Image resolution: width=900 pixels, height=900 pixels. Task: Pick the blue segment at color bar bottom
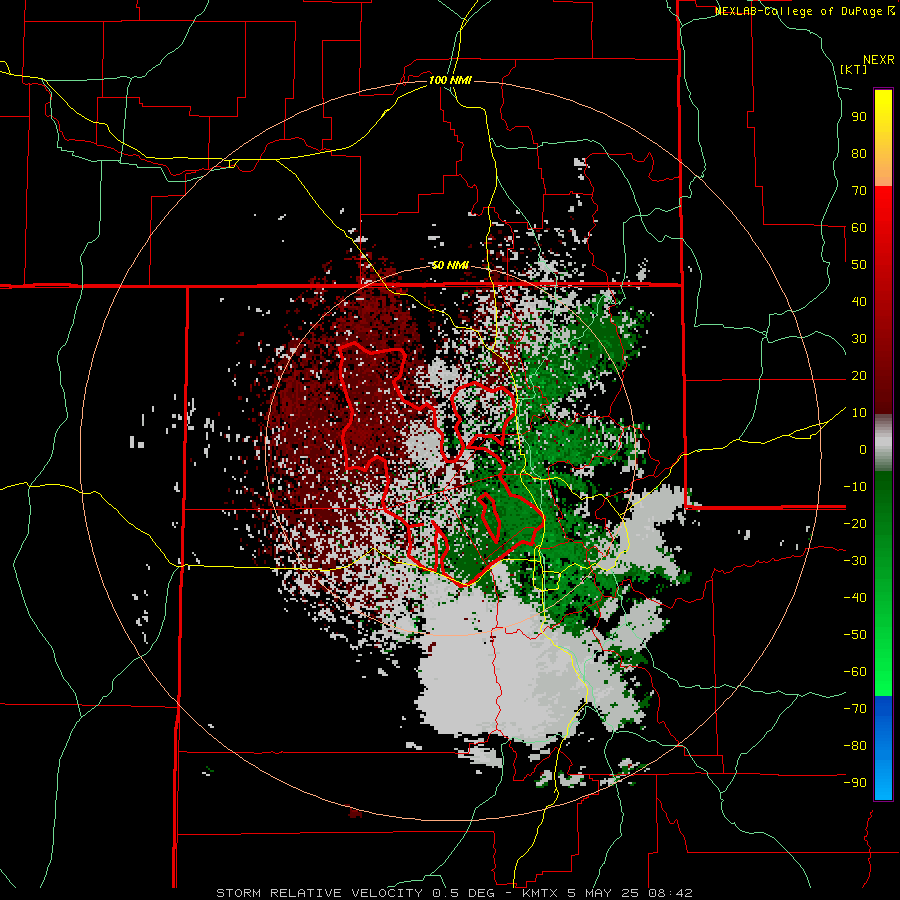point(883,748)
